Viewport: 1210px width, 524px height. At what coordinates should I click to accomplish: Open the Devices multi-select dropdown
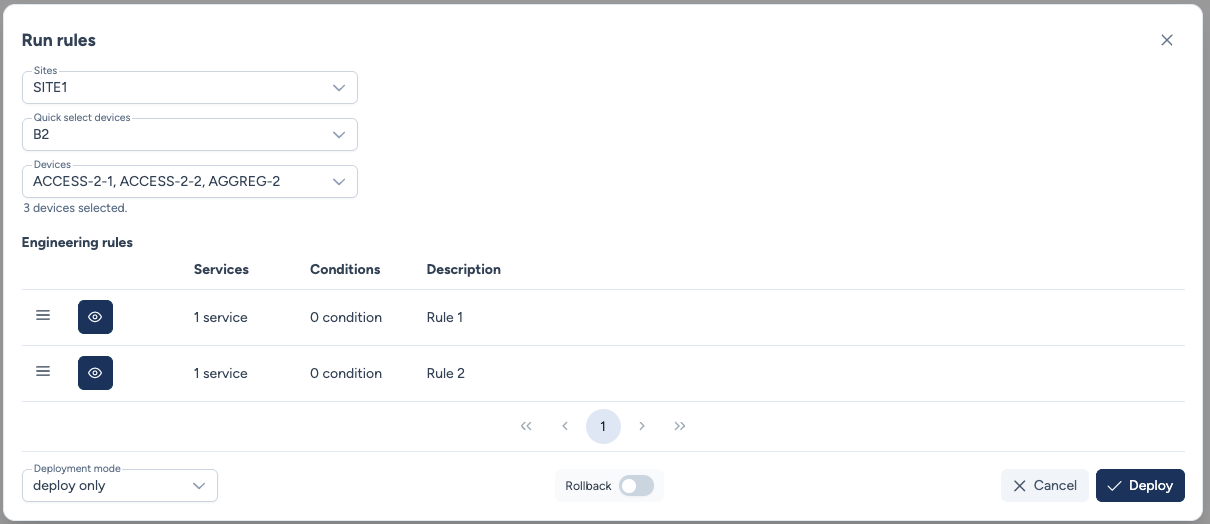190,182
